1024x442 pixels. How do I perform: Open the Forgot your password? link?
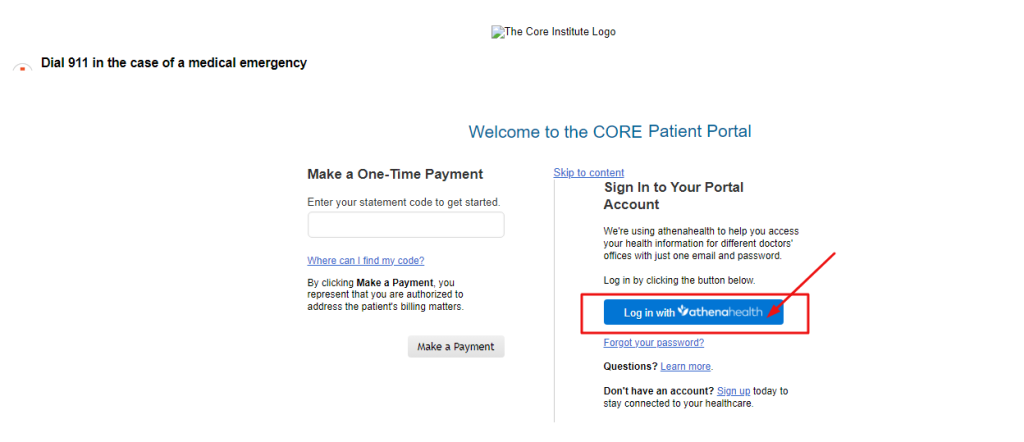point(654,343)
